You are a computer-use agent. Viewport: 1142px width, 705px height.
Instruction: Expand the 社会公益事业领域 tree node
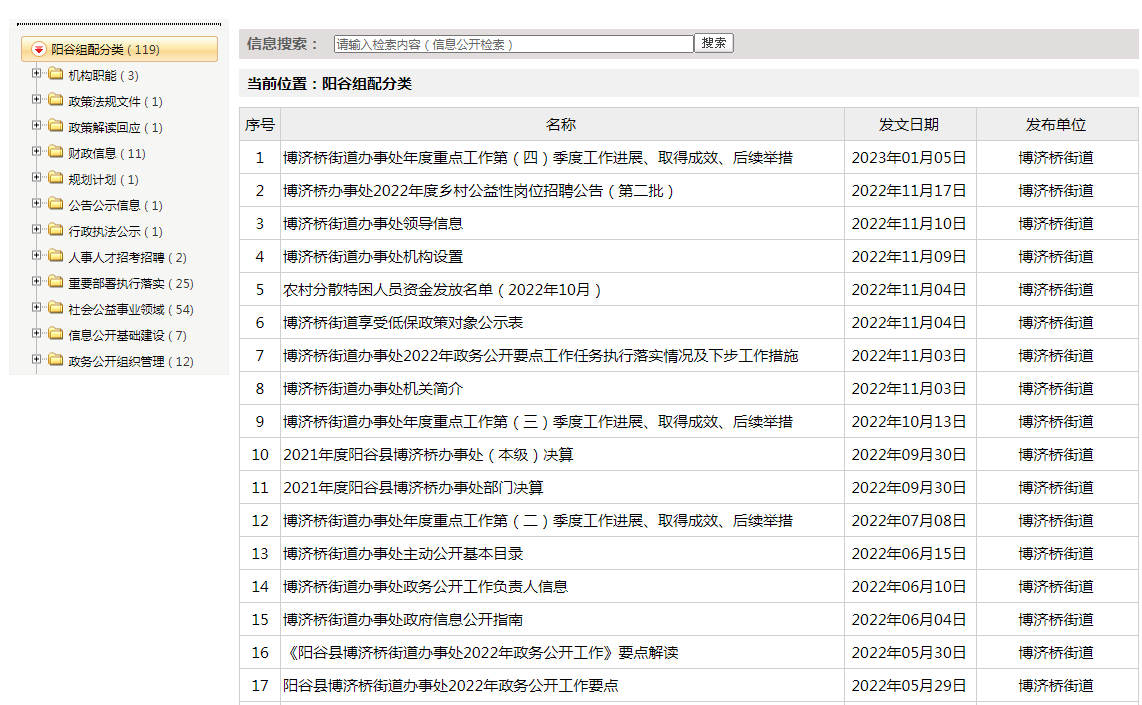(x=36, y=308)
